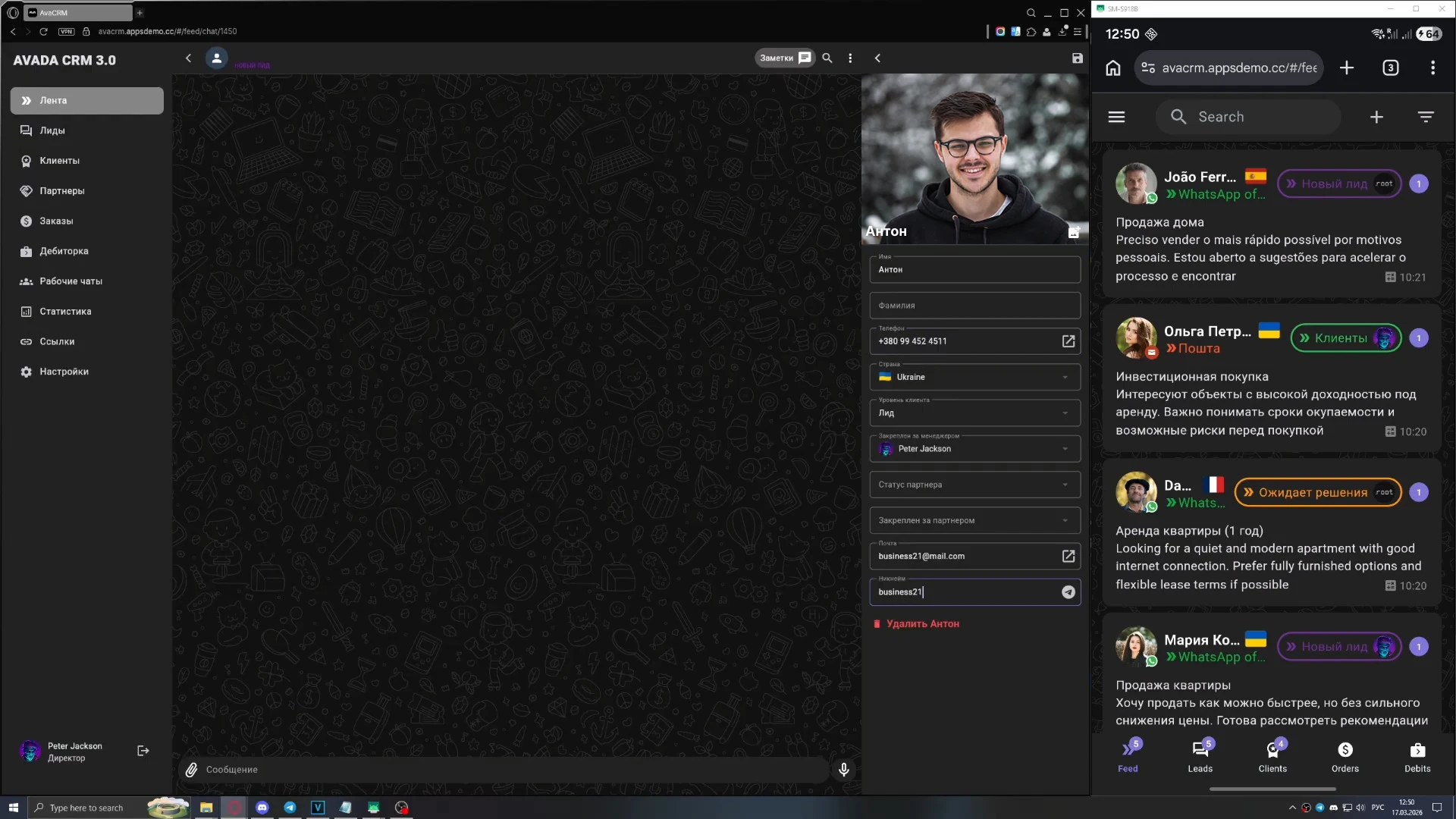Open the Заметки notes button
1456x819 pixels.
[x=785, y=58]
